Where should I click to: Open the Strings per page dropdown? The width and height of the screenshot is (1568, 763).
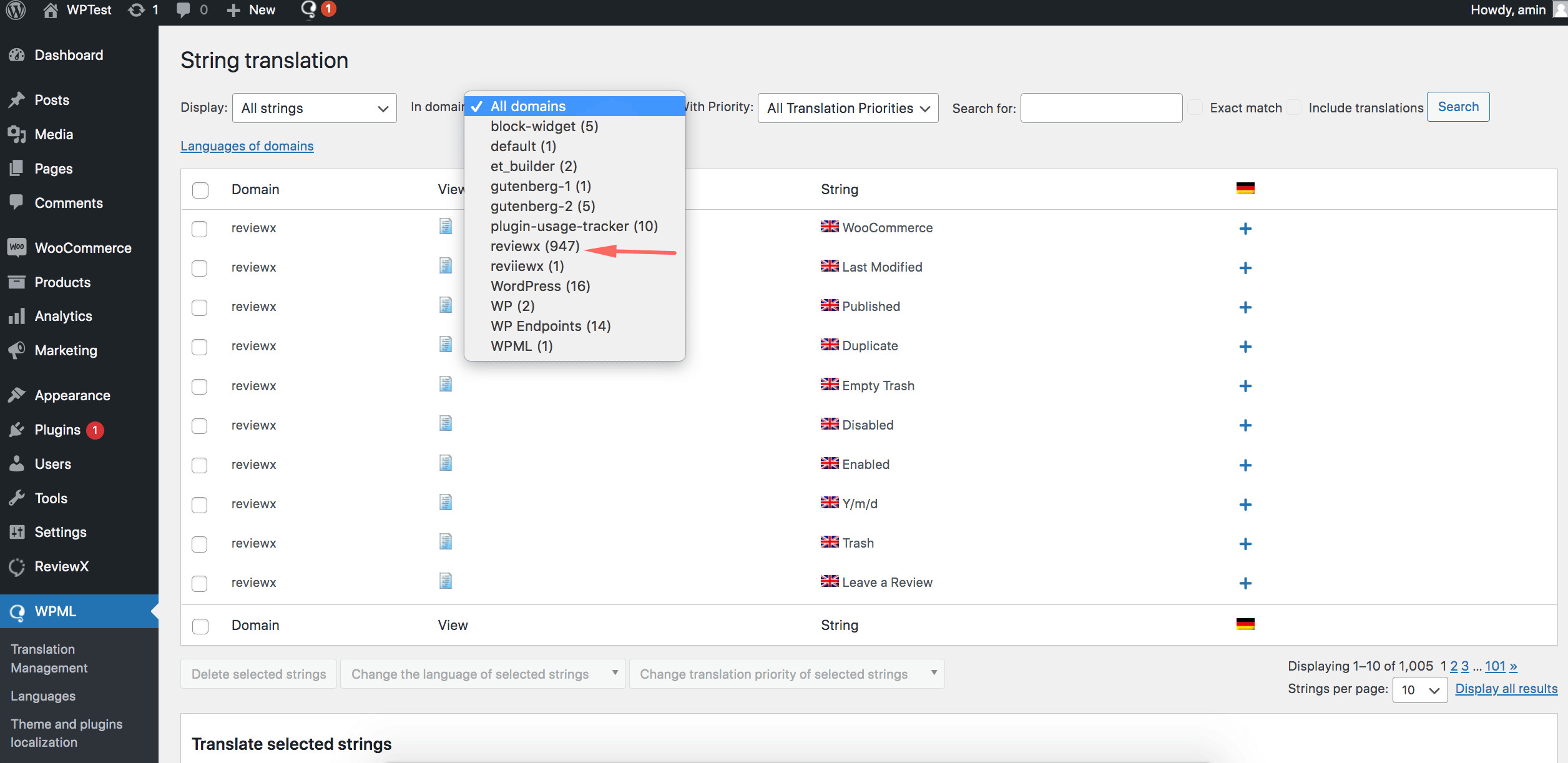(x=1419, y=690)
